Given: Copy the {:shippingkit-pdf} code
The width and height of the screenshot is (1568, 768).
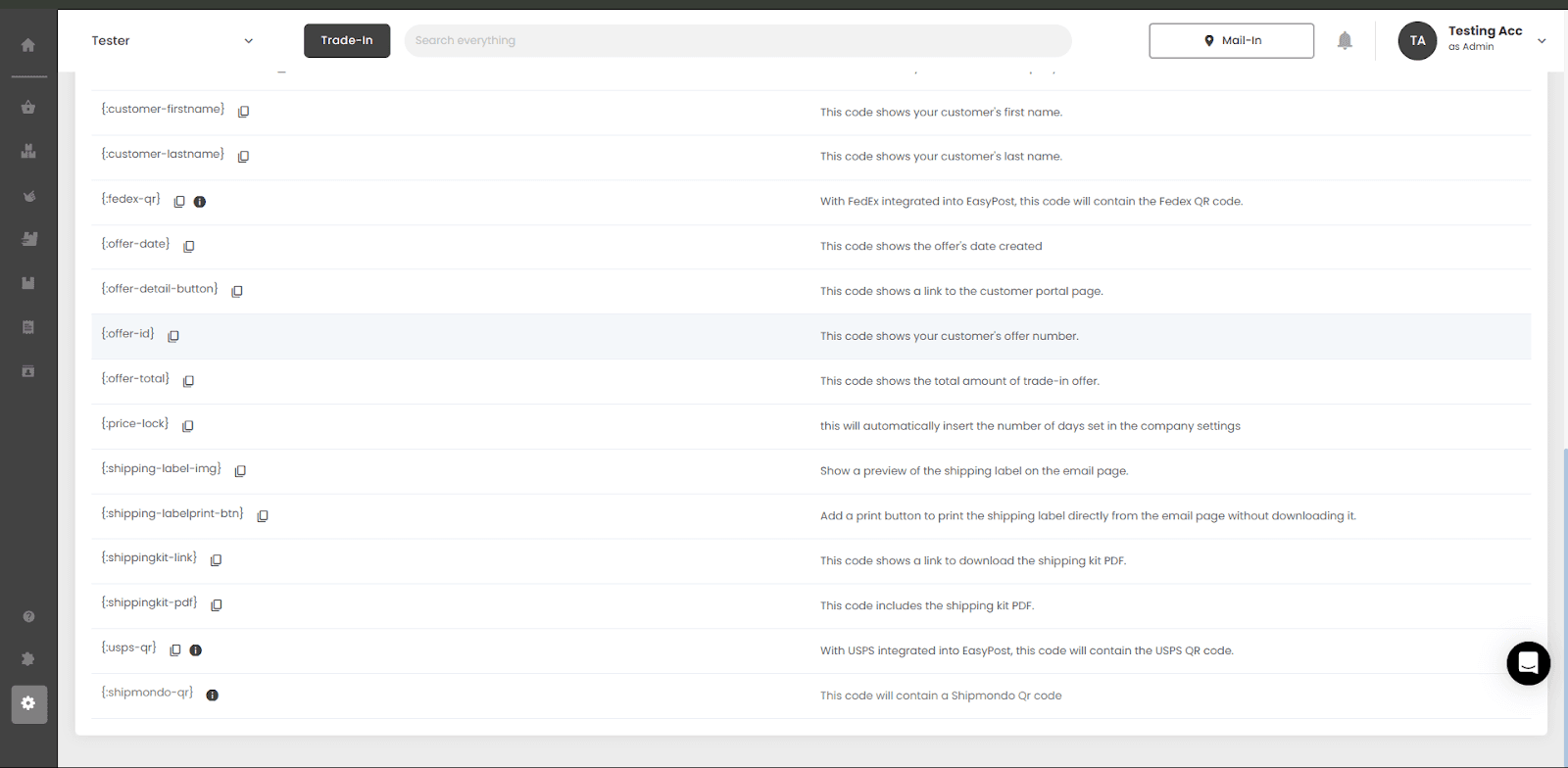Looking at the screenshot, I should pos(217,605).
